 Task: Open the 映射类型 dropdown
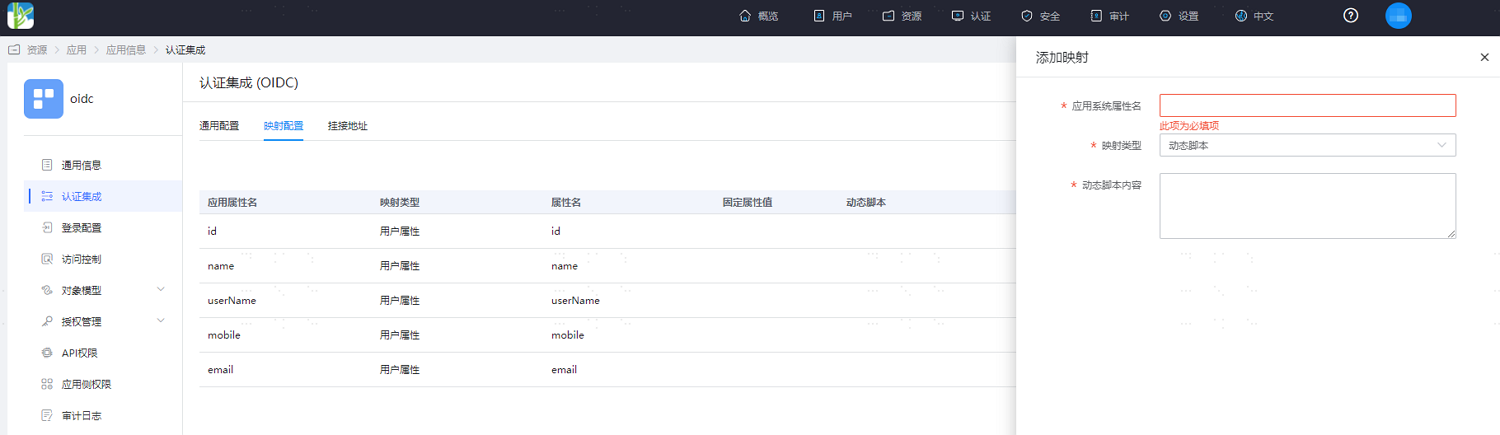point(1307,145)
